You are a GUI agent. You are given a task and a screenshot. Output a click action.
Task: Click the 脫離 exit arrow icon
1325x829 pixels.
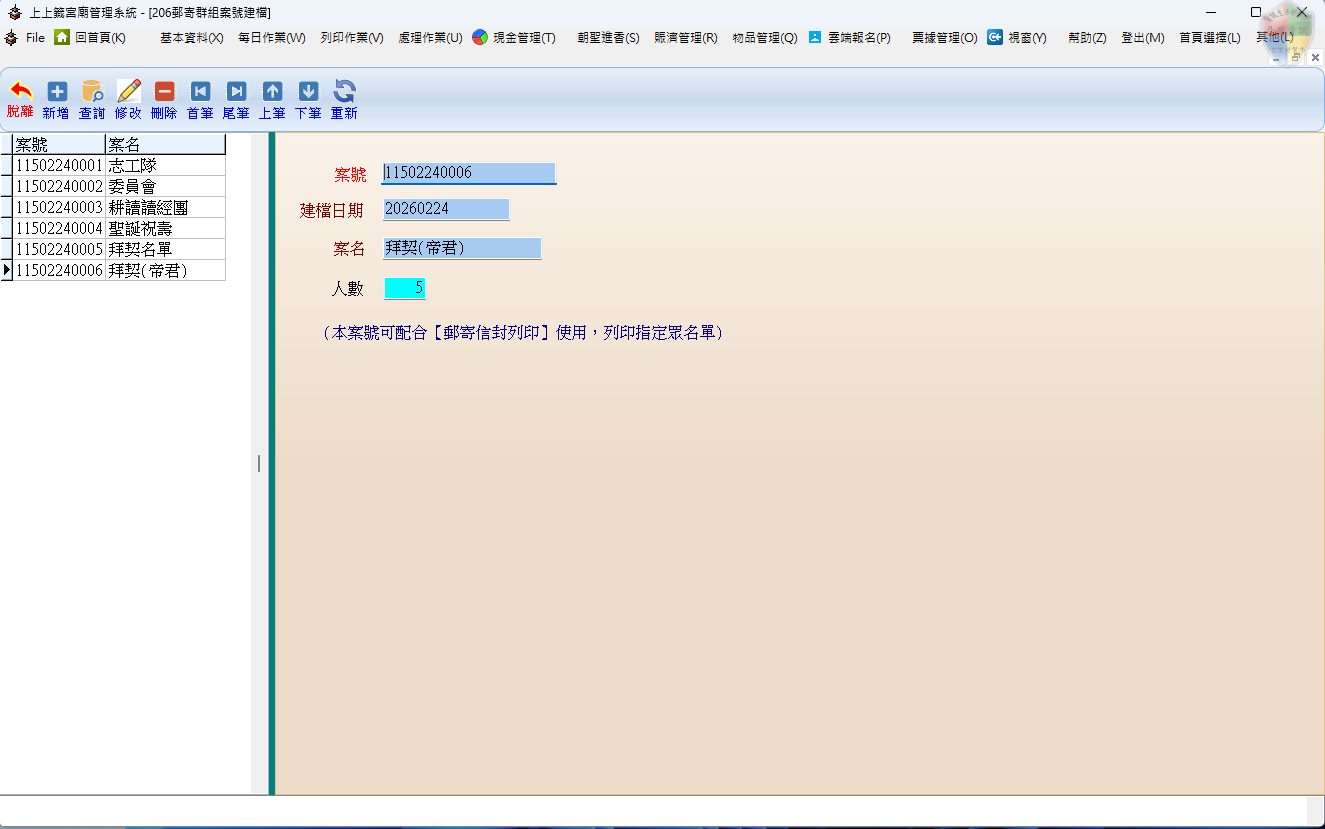pyautogui.click(x=20, y=92)
